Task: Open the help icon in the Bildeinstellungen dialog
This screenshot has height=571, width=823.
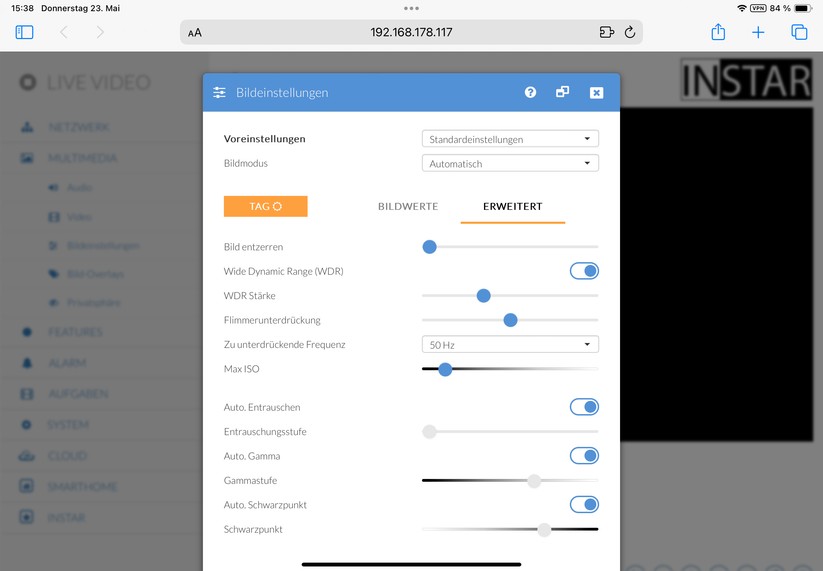Action: coord(530,92)
